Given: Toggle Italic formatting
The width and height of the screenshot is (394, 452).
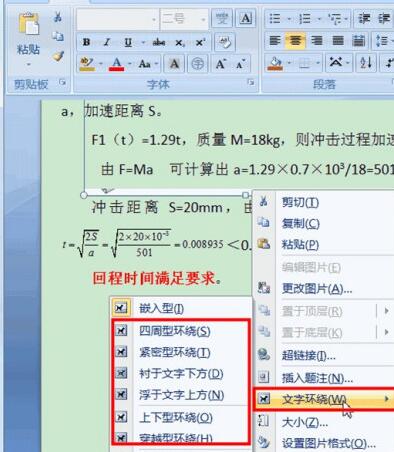Looking at the screenshot, I should click(x=107, y=42).
